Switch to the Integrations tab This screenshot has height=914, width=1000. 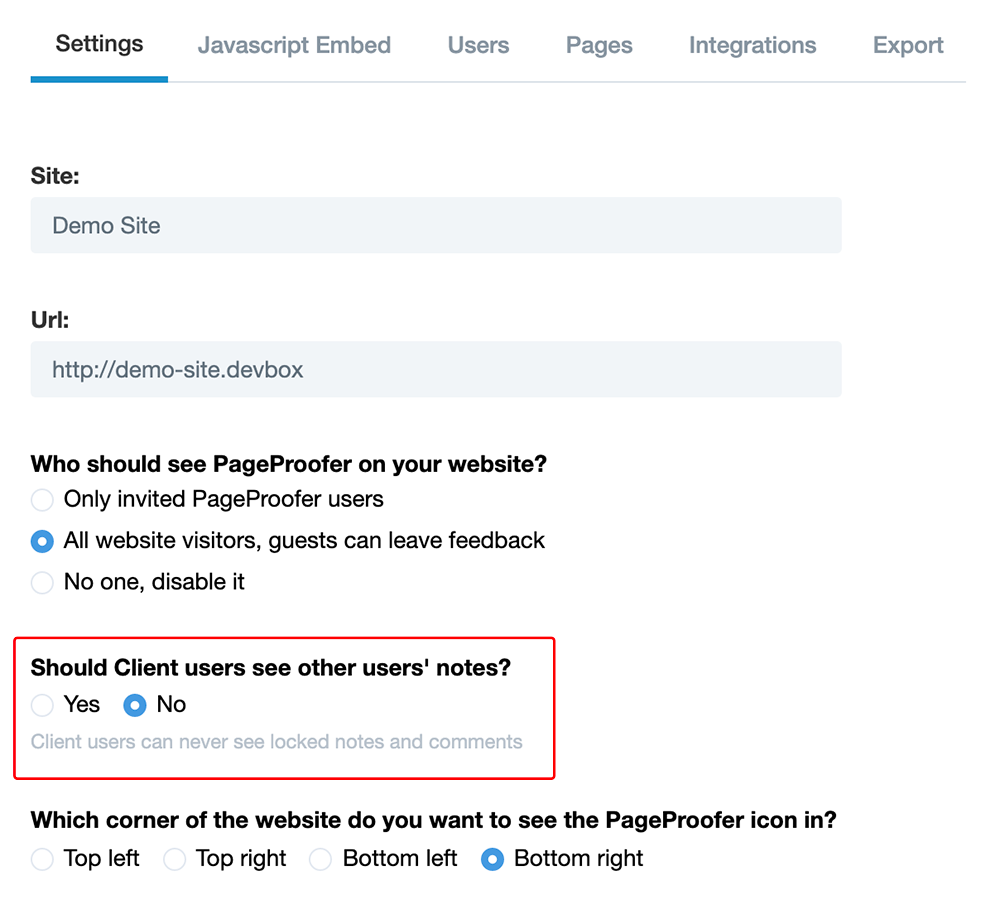click(752, 45)
